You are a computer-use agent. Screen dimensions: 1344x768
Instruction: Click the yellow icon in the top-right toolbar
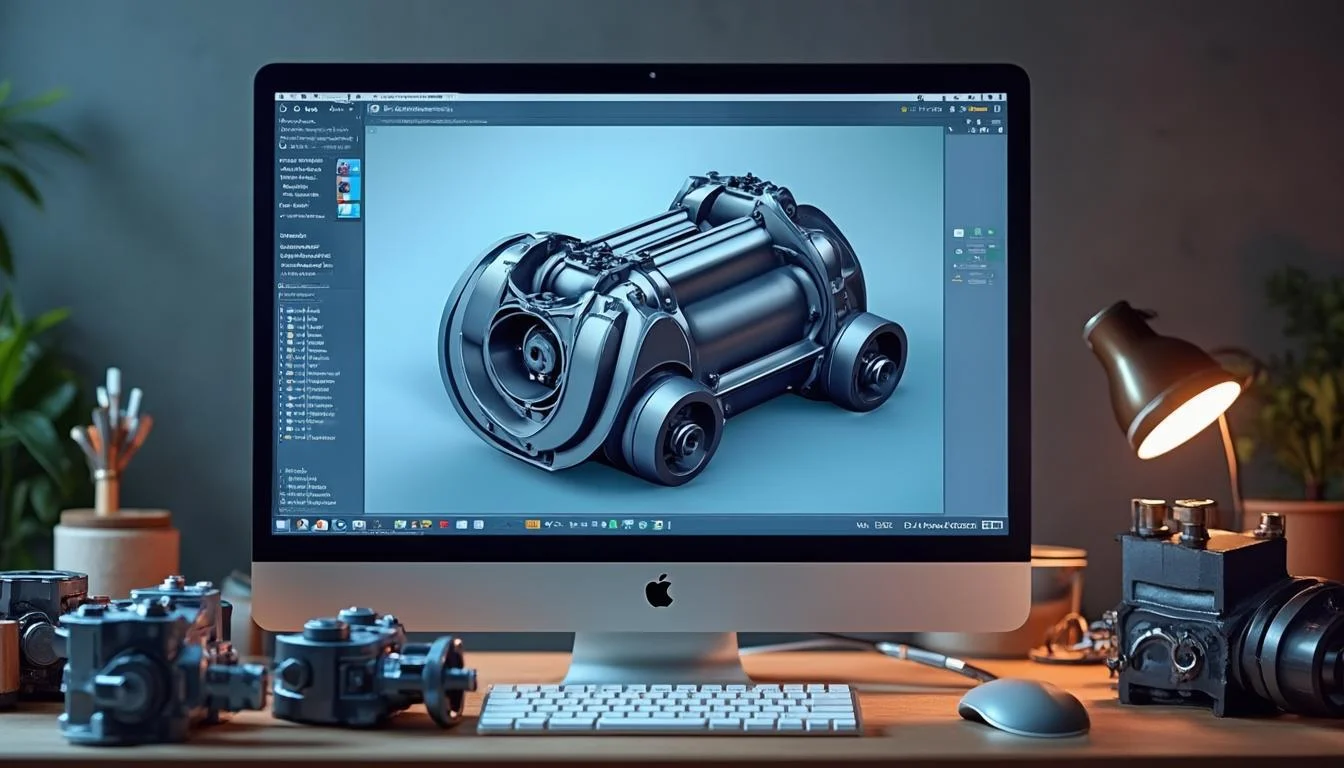click(904, 109)
